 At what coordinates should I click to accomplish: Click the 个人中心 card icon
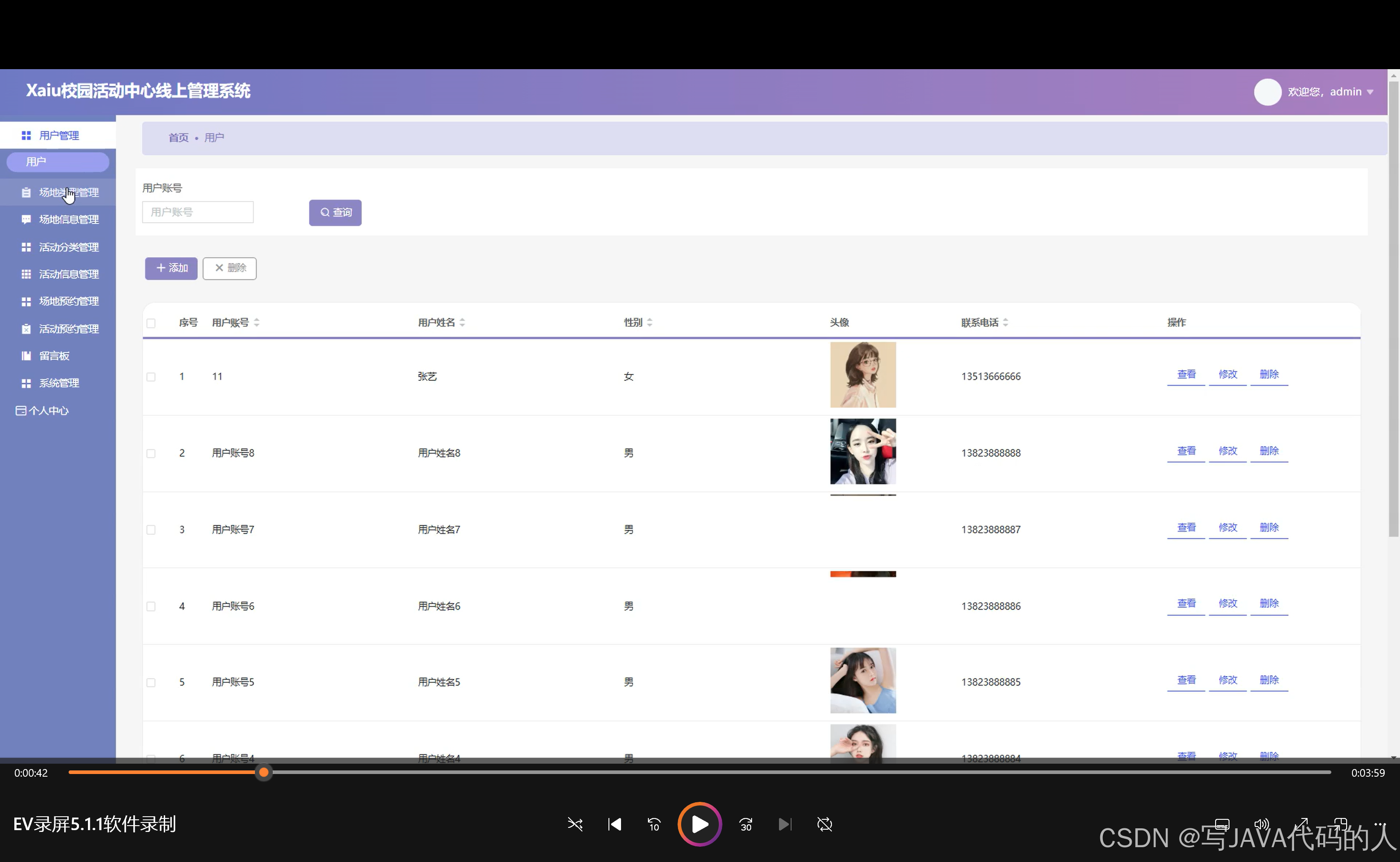[x=21, y=410]
